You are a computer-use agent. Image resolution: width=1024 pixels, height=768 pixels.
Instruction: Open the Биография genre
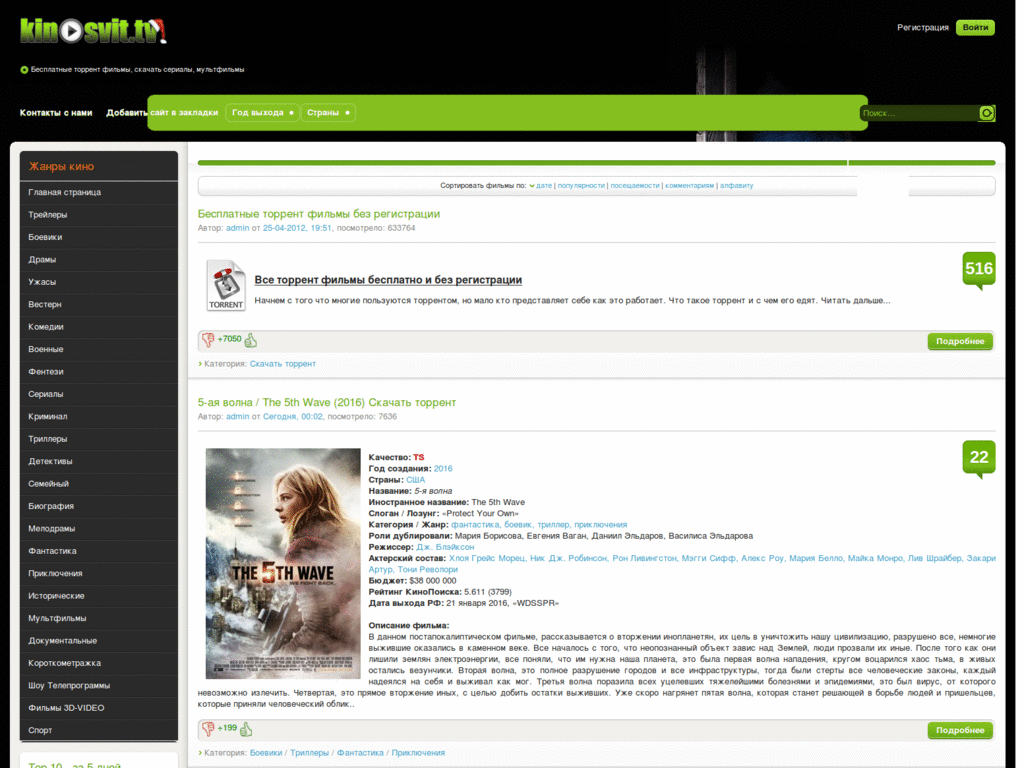click(x=99, y=506)
